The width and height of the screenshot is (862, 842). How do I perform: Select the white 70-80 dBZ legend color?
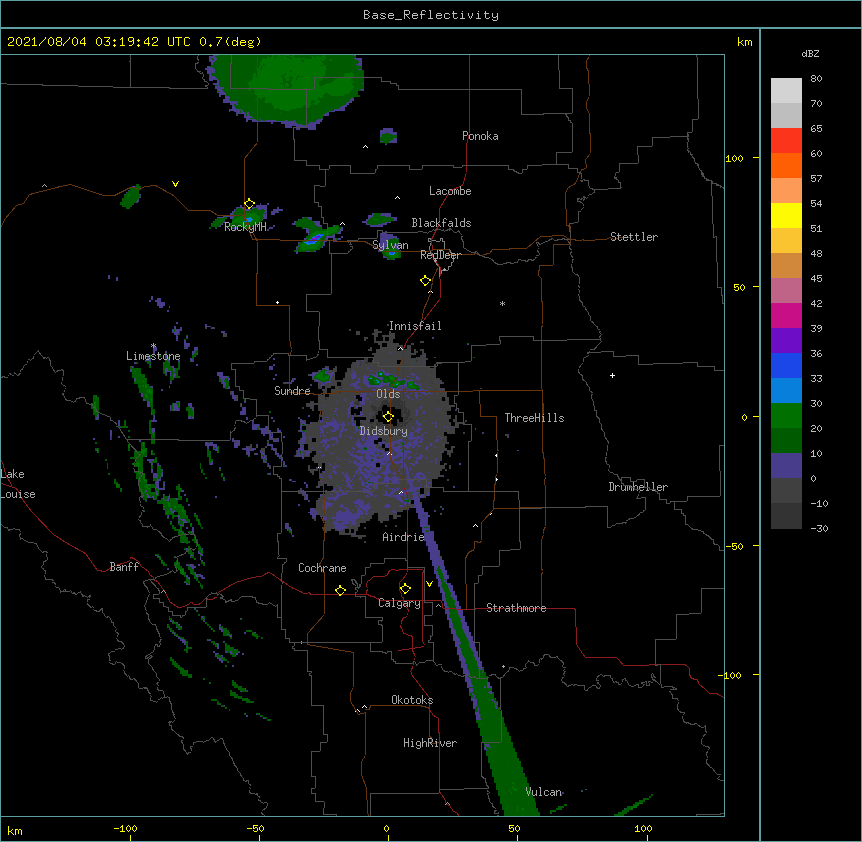[x=786, y=91]
